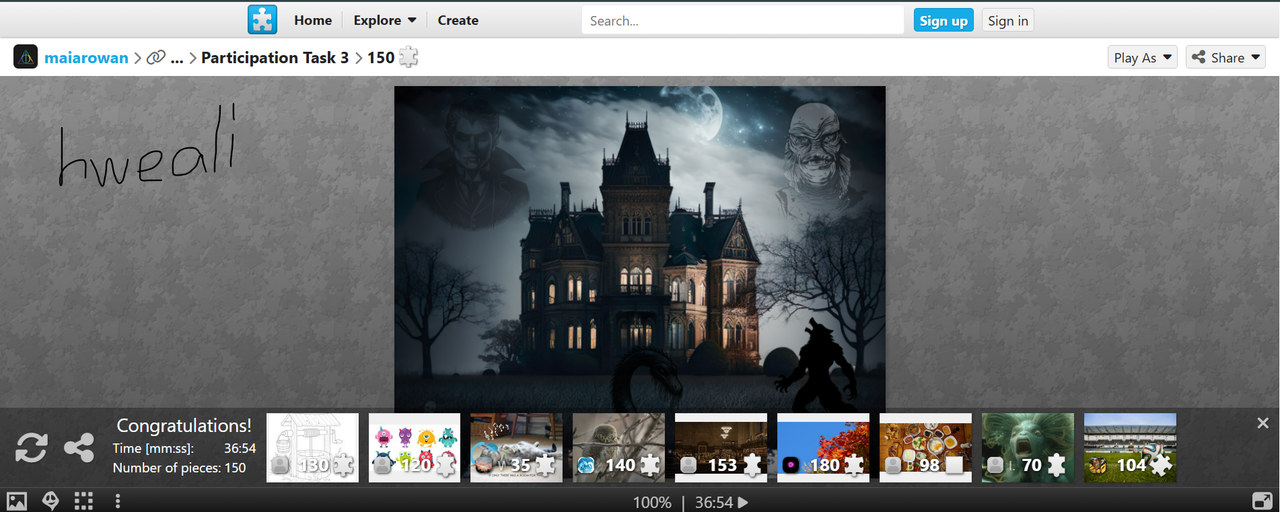Screen dimensions: 1280x512
Task: Restart the puzzle with the refresh icon
Action: (31, 447)
